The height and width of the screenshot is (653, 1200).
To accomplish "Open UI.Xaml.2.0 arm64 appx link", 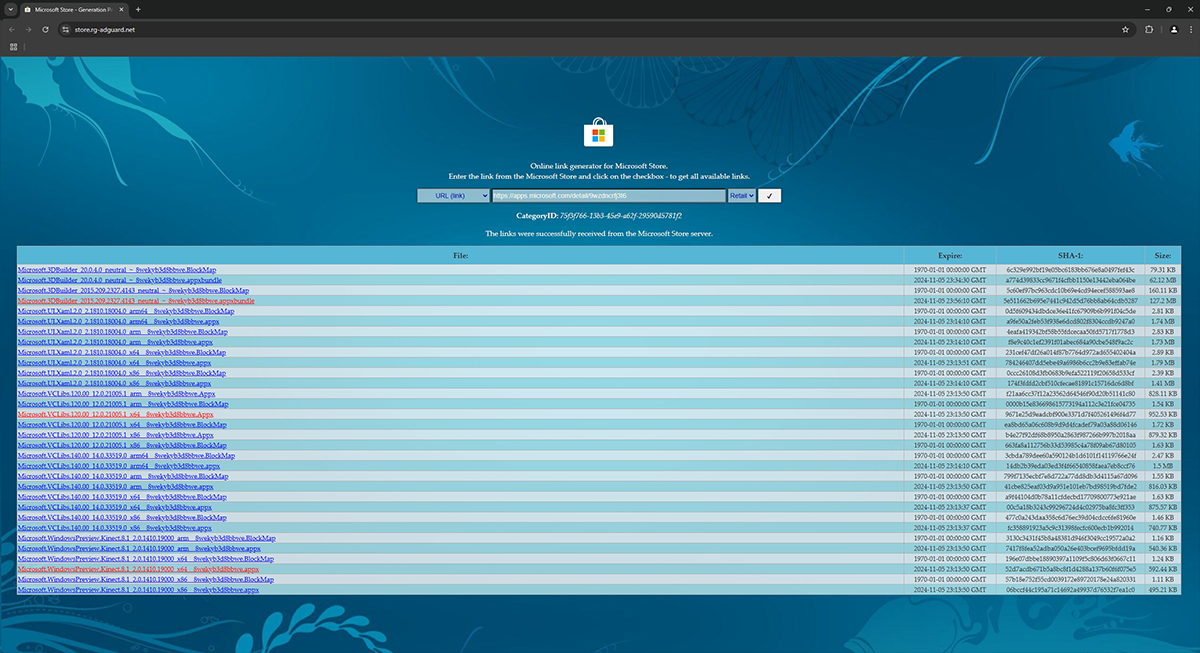I will (118, 321).
